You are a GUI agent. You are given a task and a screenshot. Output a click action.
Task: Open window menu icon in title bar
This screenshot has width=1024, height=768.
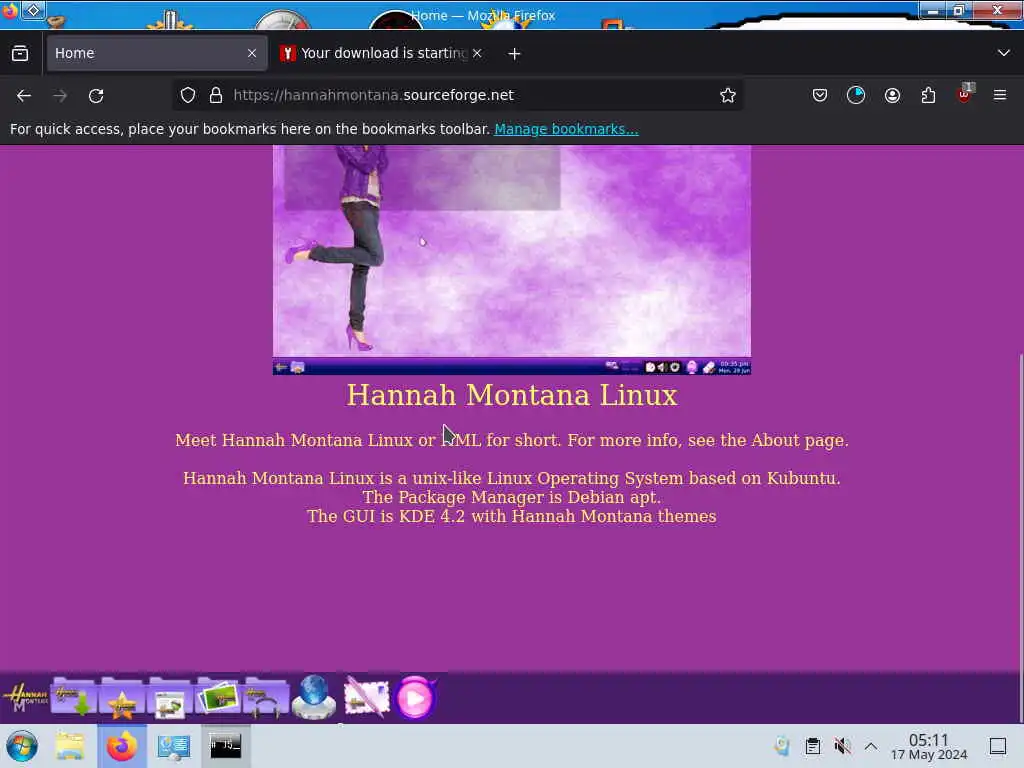(x=33, y=10)
